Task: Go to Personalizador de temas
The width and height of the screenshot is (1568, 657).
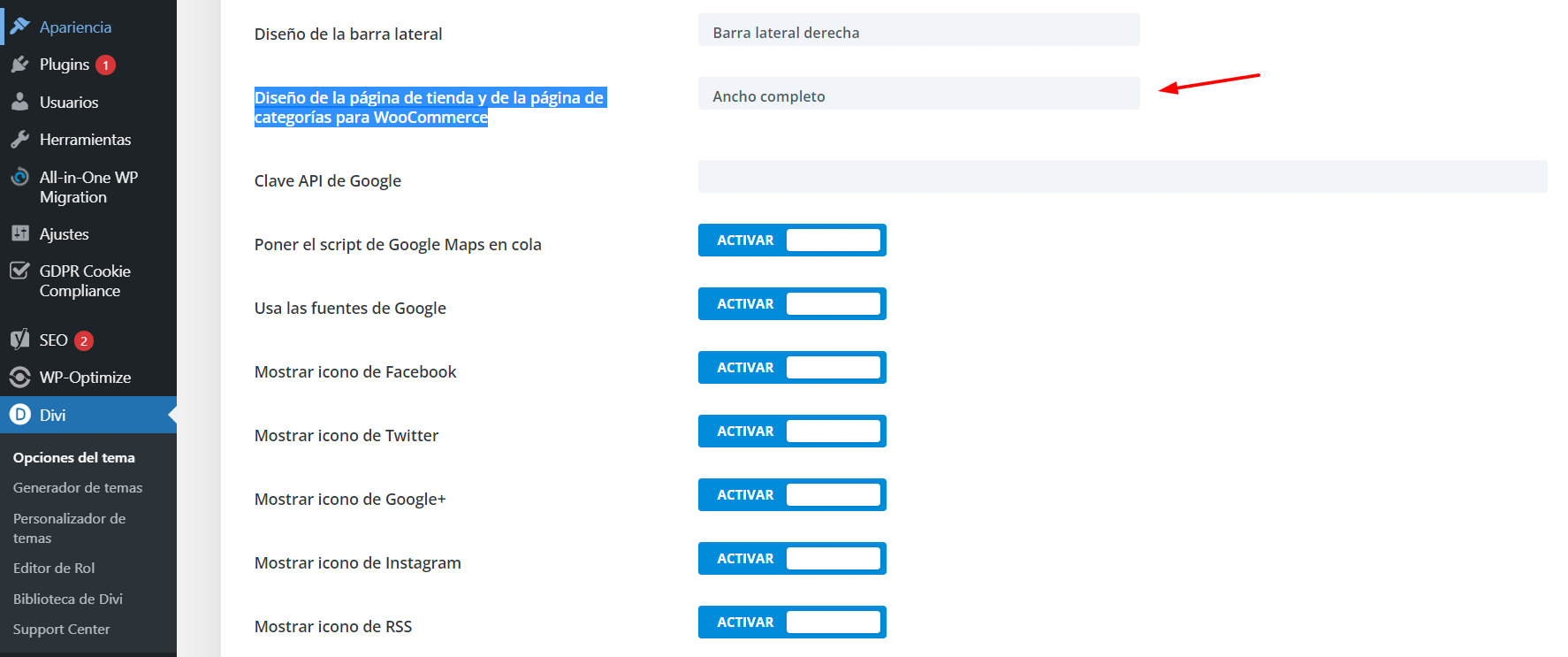Action: [70, 528]
